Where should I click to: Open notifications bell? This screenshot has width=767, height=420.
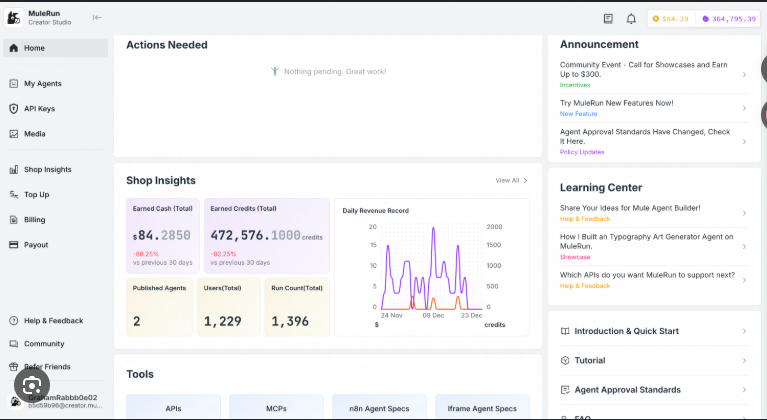[x=631, y=19]
